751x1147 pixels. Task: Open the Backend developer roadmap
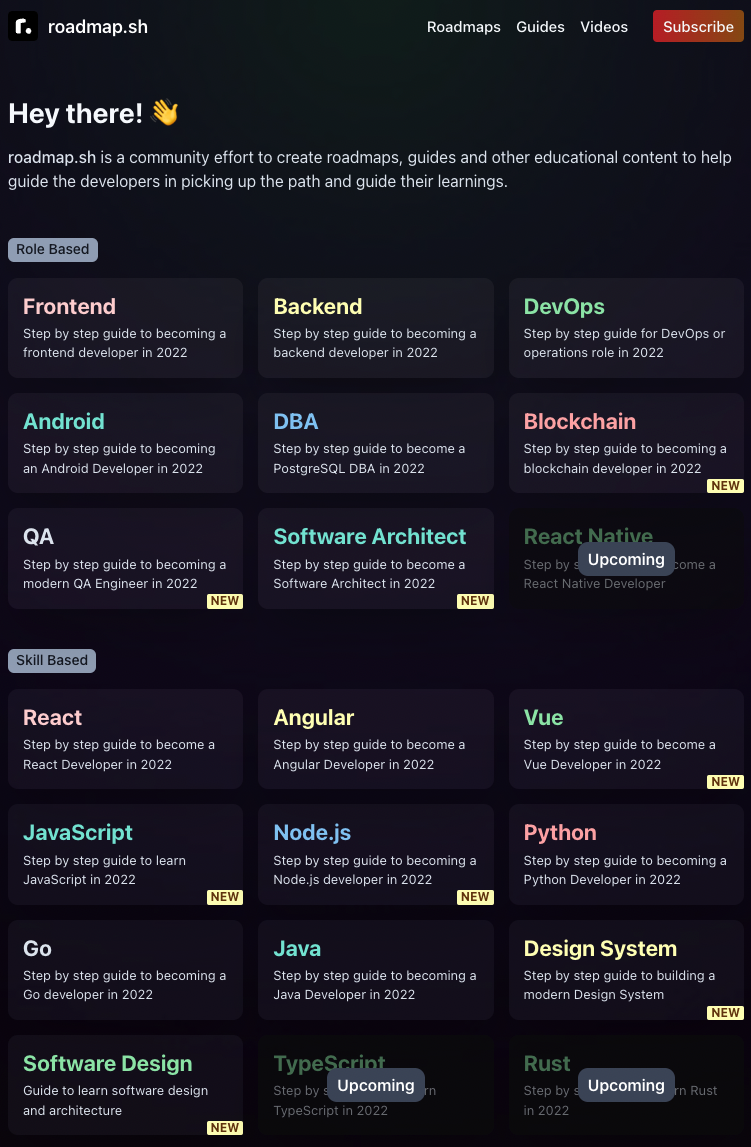(x=375, y=328)
